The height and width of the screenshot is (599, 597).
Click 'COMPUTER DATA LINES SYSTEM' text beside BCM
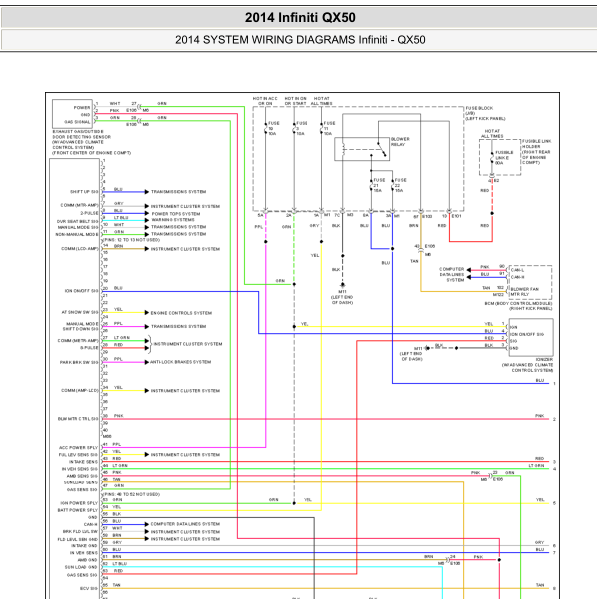click(x=451, y=275)
